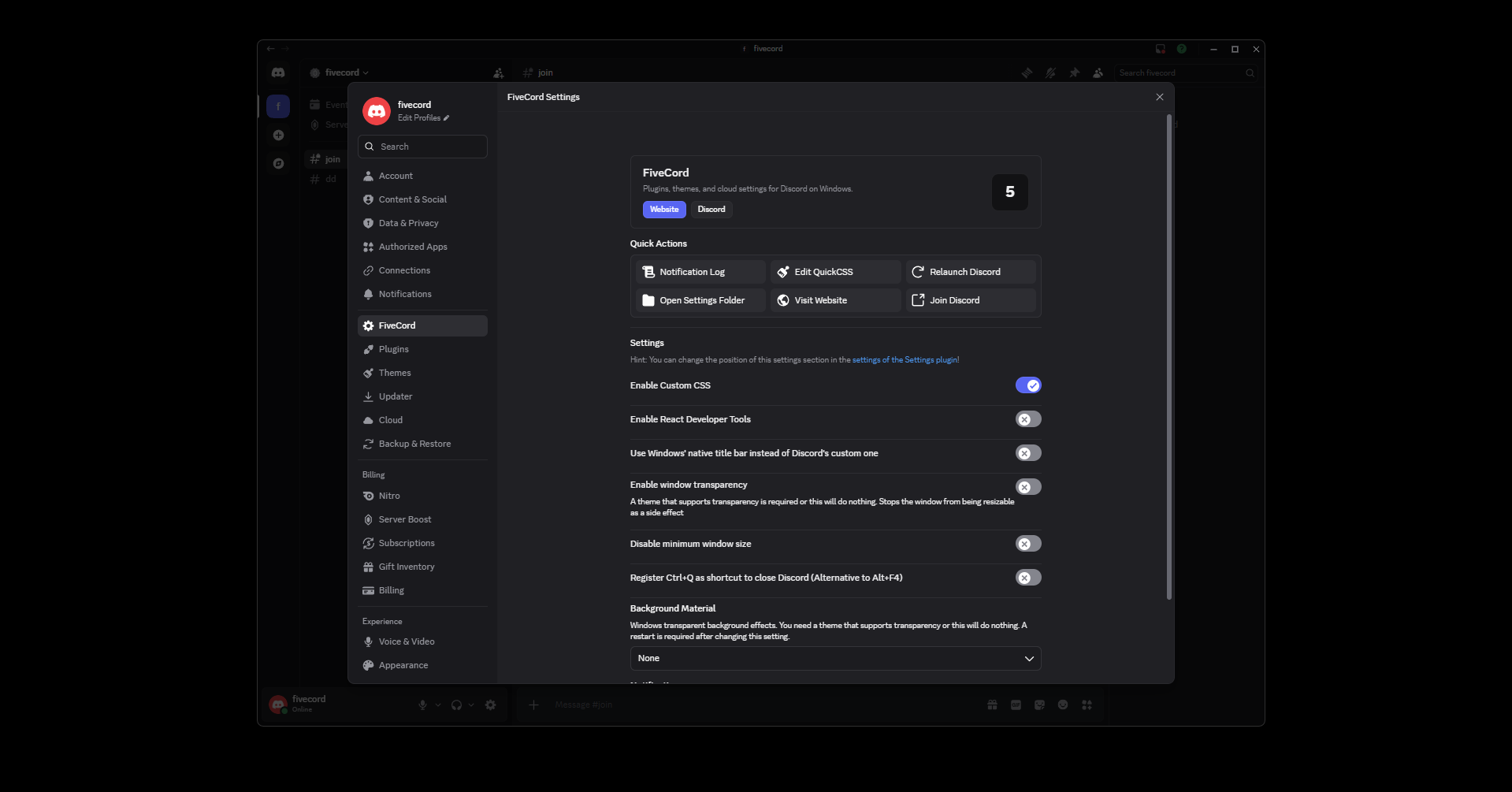Click Join Discord quick action
The width and height of the screenshot is (1512, 792).
point(971,300)
